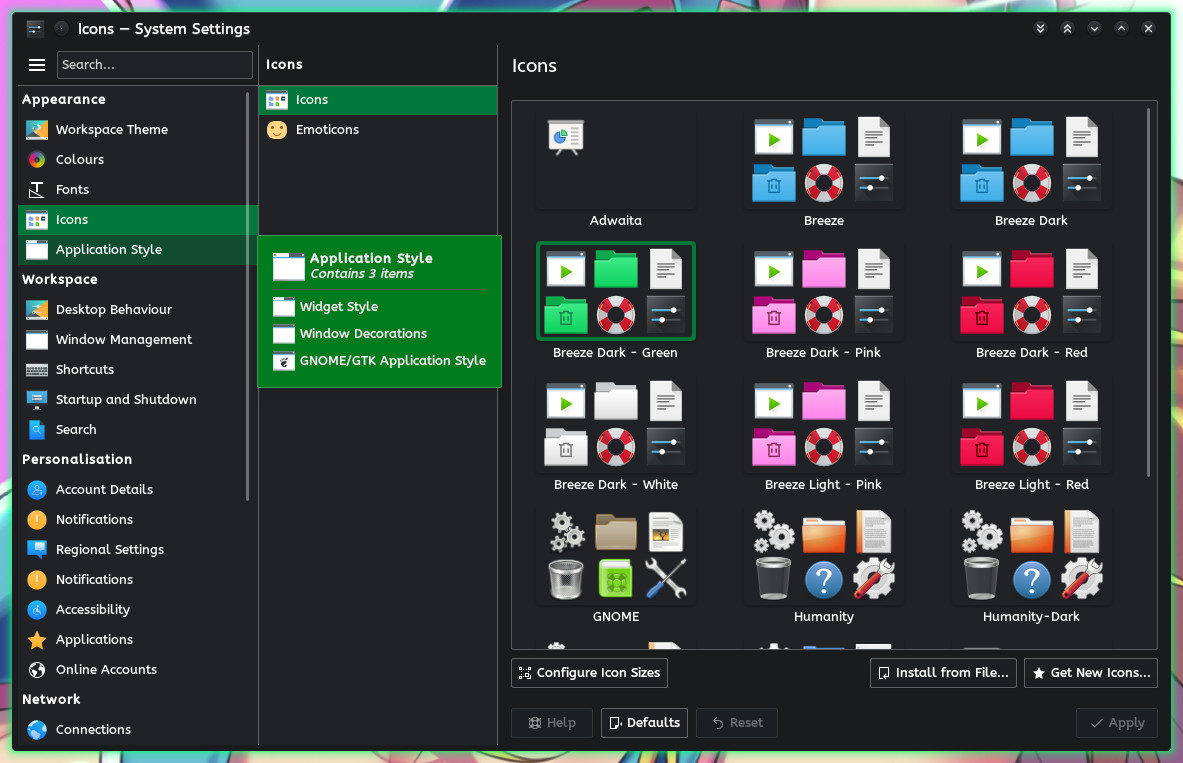Restore Defaults

(644, 723)
